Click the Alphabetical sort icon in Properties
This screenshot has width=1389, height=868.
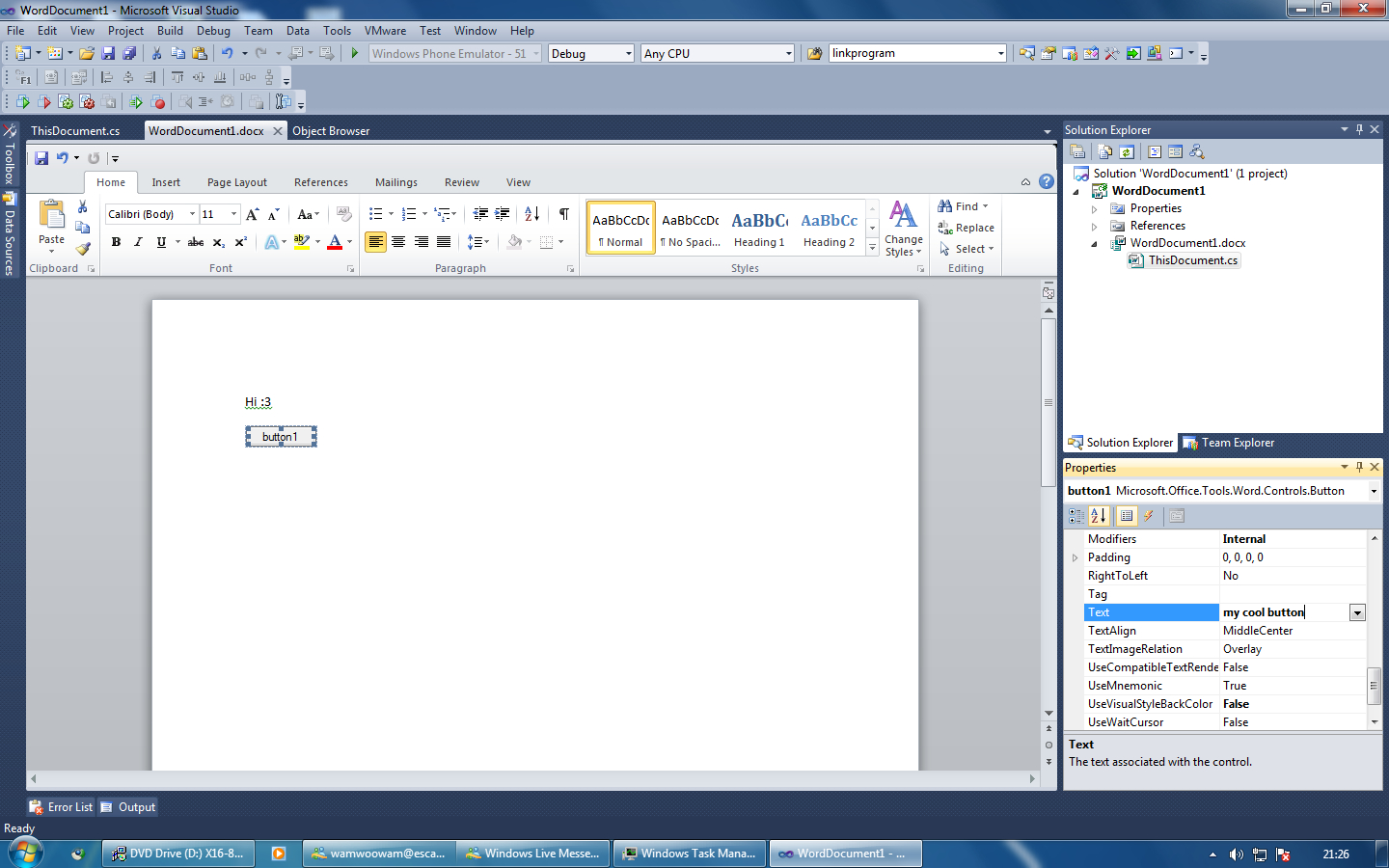(x=1099, y=516)
